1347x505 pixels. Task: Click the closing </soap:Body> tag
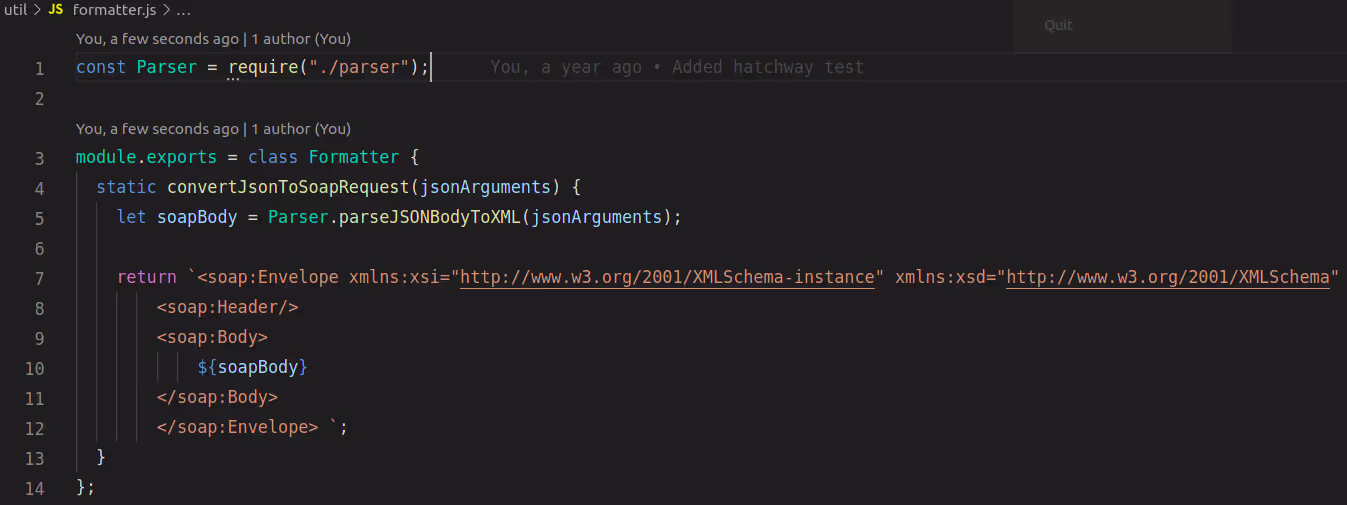tap(218, 397)
